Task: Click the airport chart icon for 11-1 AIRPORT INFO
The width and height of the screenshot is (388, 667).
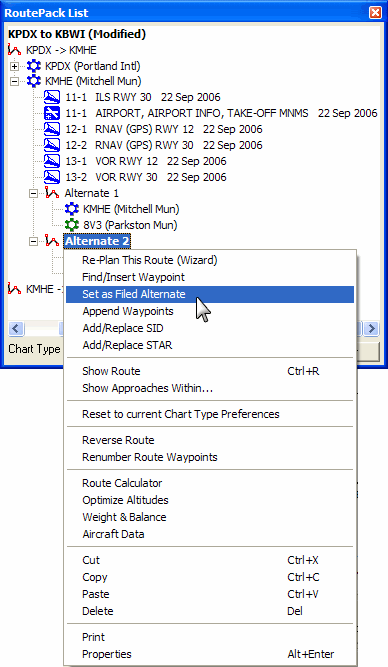Action: (52, 113)
